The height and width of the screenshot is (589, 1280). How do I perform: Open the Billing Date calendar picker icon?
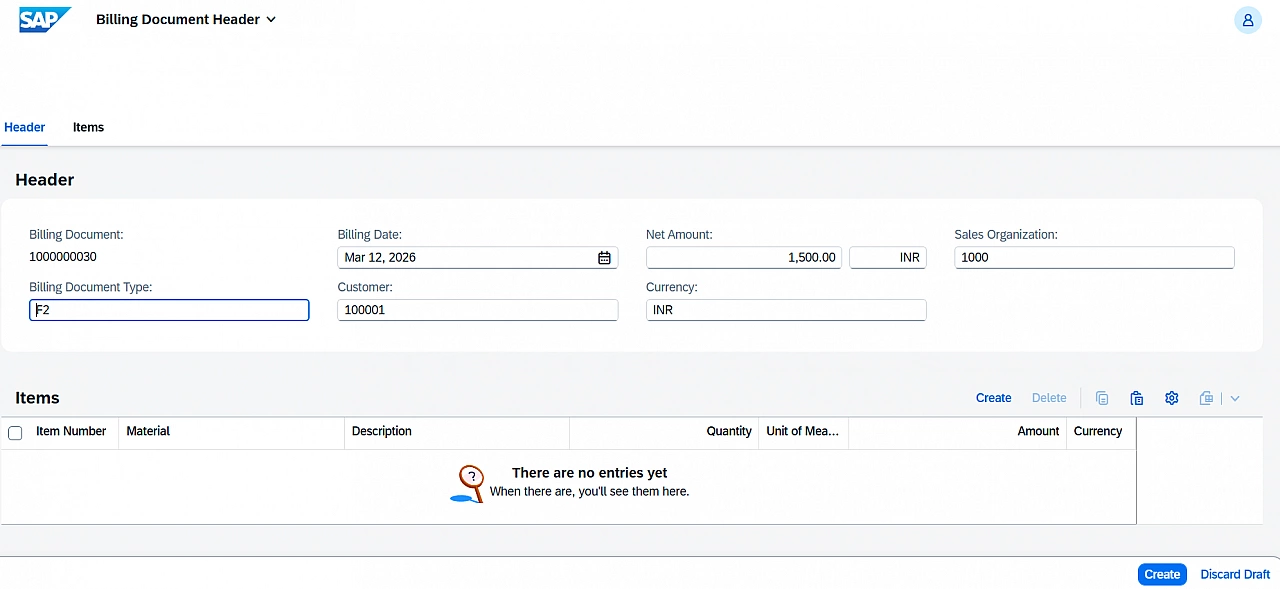pos(604,257)
